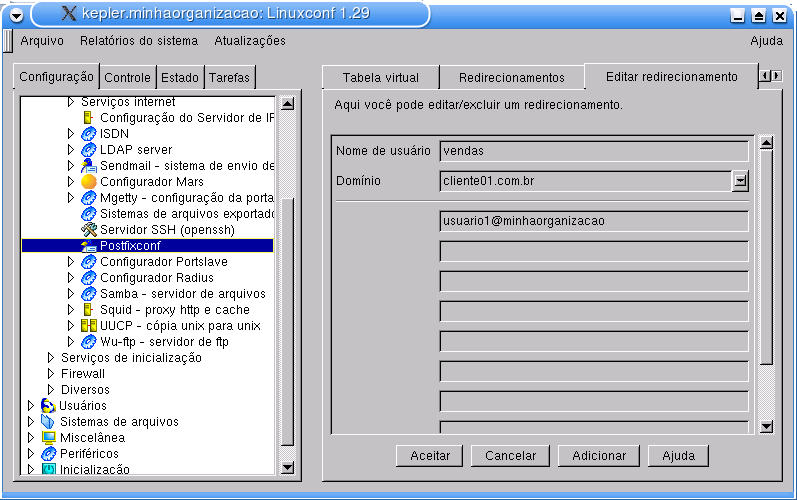
Task: Open the window menu button in the title bar
Action: (16, 15)
